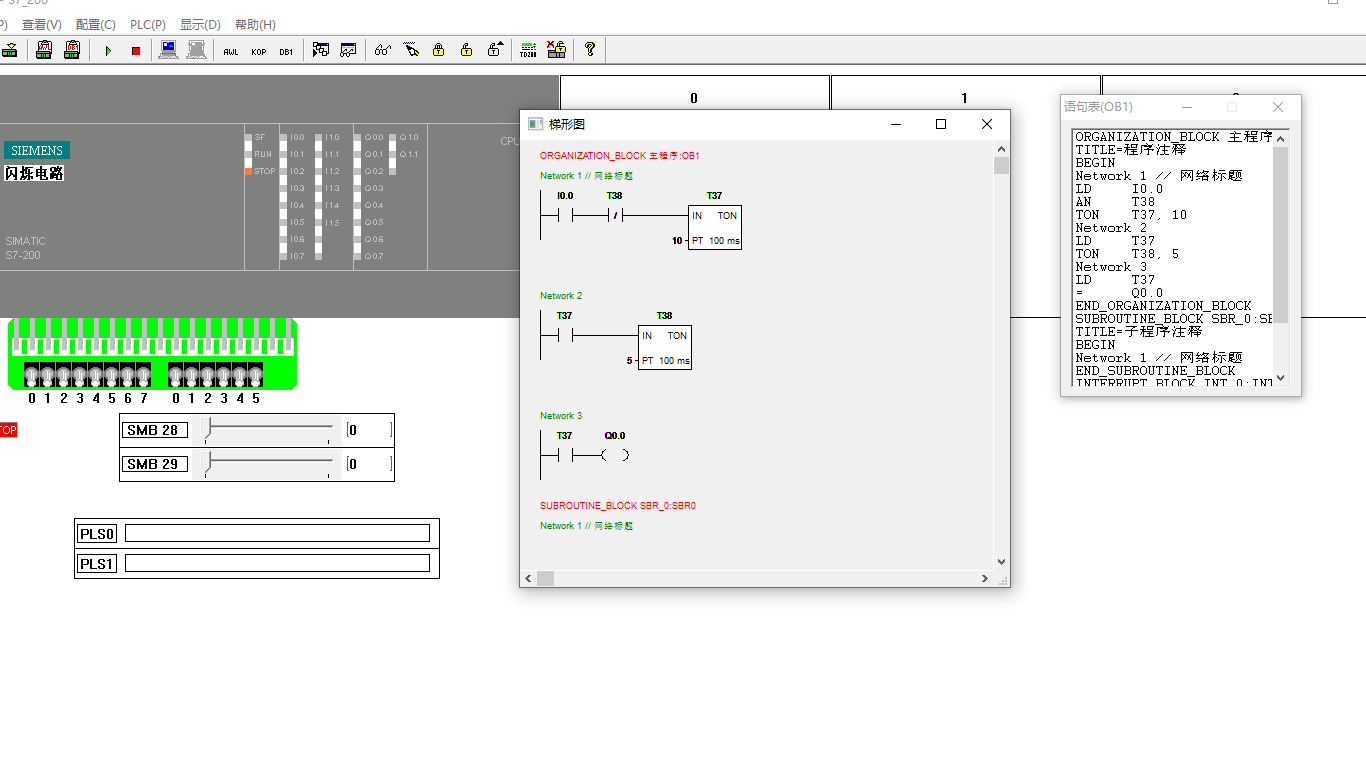Open the 配置(C) menu
Viewport: 1366px width, 771px height.
(x=95, y=24)
